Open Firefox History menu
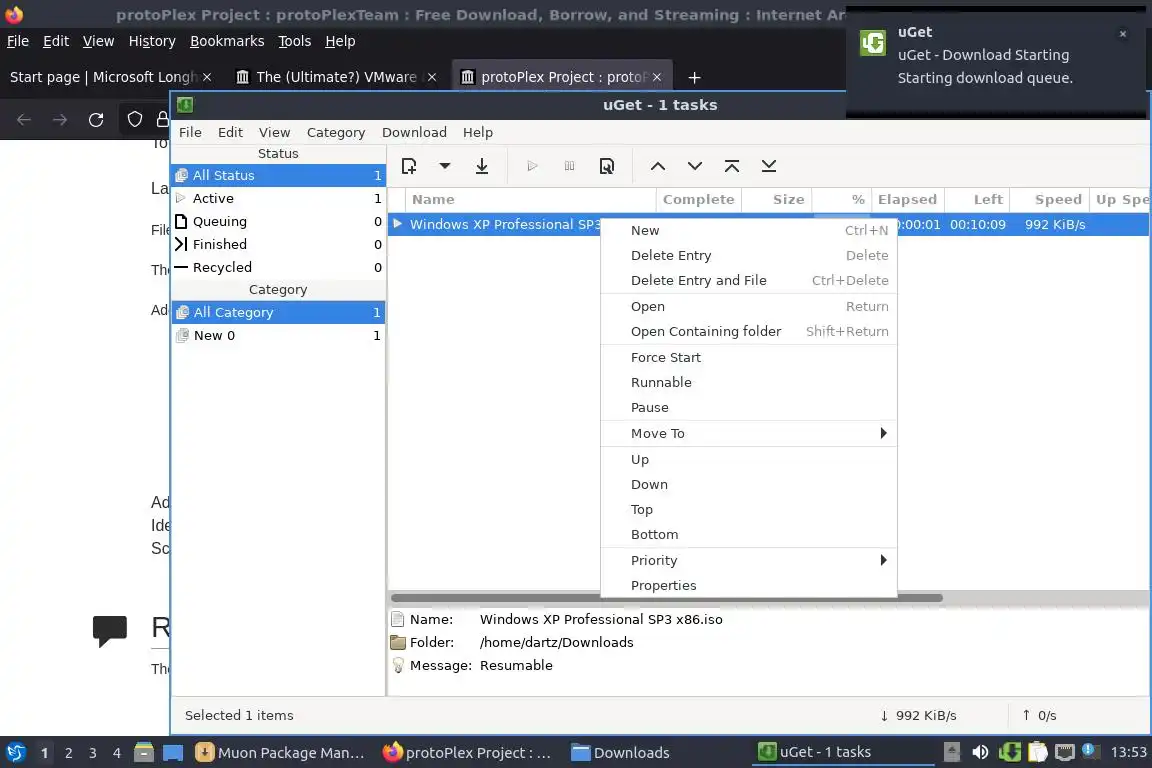The image size is (1152, 768). point(152,41)
